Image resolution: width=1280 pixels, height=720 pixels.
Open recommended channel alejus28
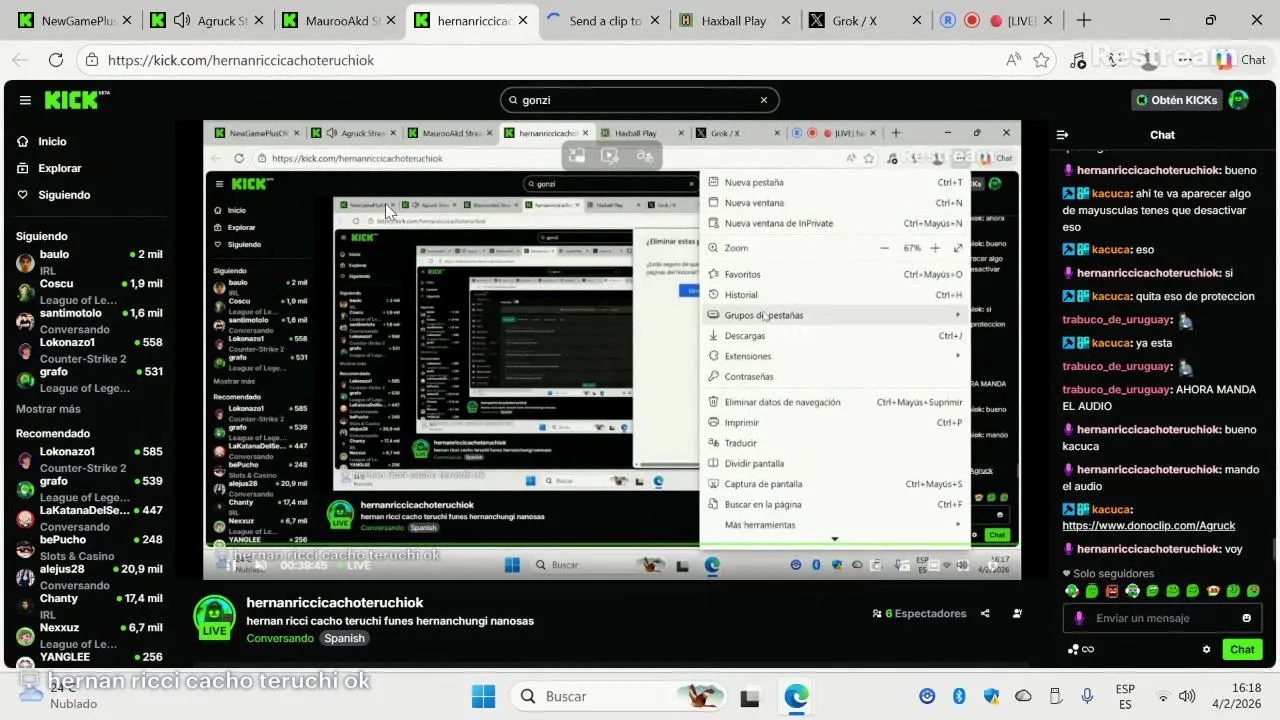tap(89, 576)
